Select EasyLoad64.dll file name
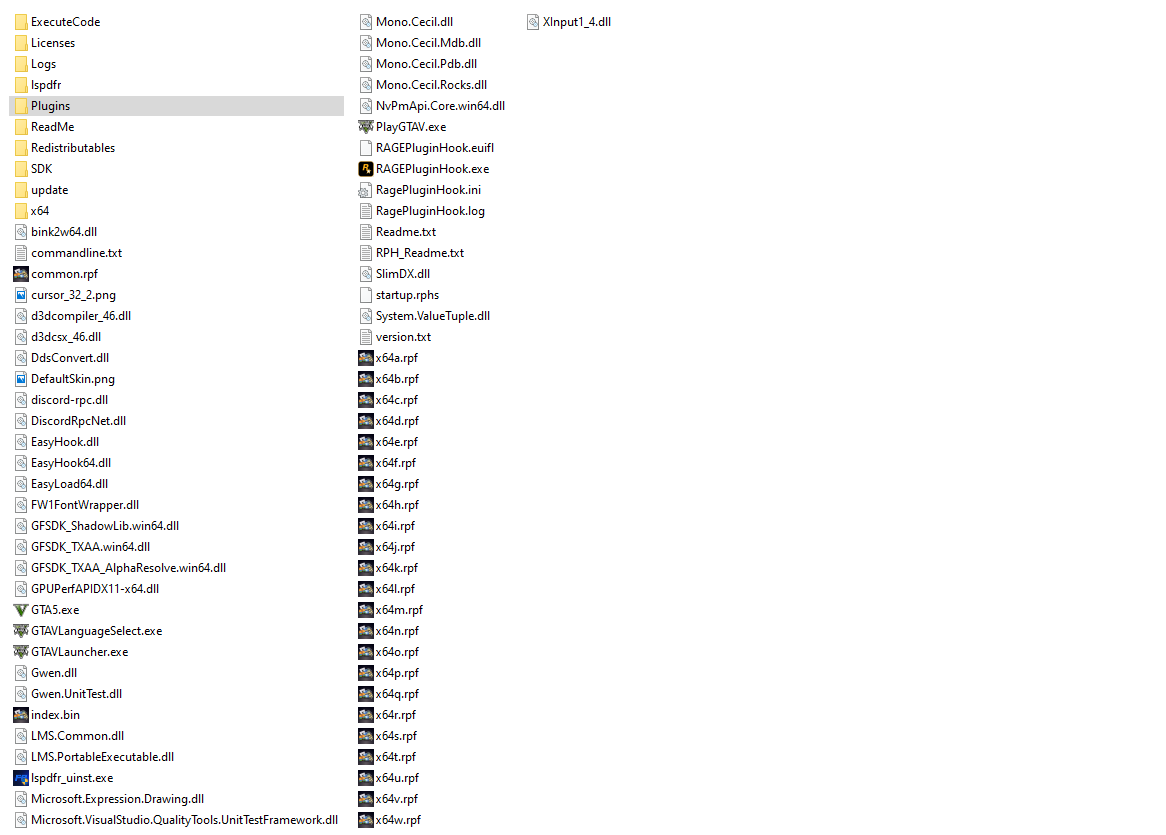 (x=69, y=483)
